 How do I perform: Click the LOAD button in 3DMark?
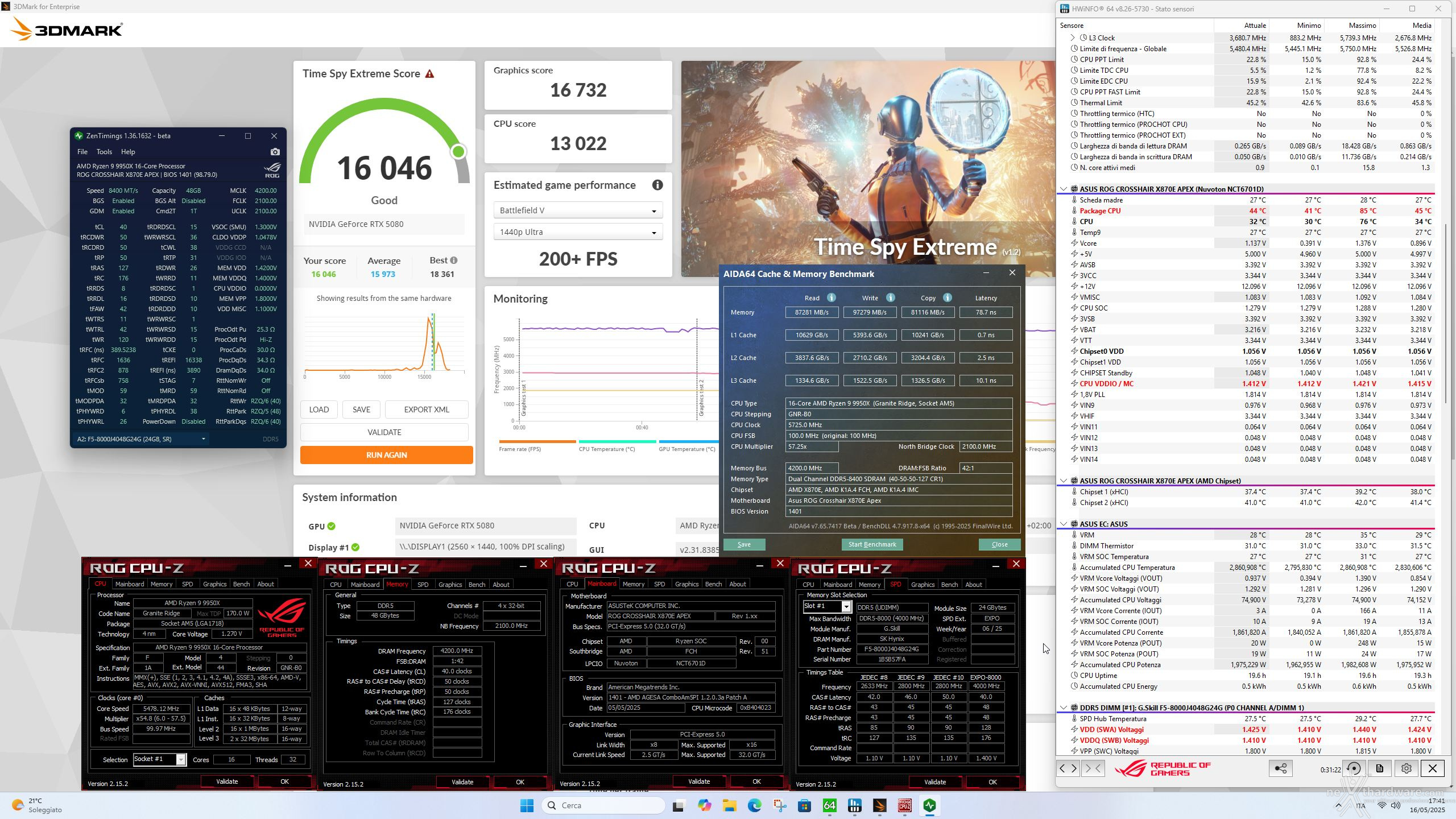coord(319,409)
